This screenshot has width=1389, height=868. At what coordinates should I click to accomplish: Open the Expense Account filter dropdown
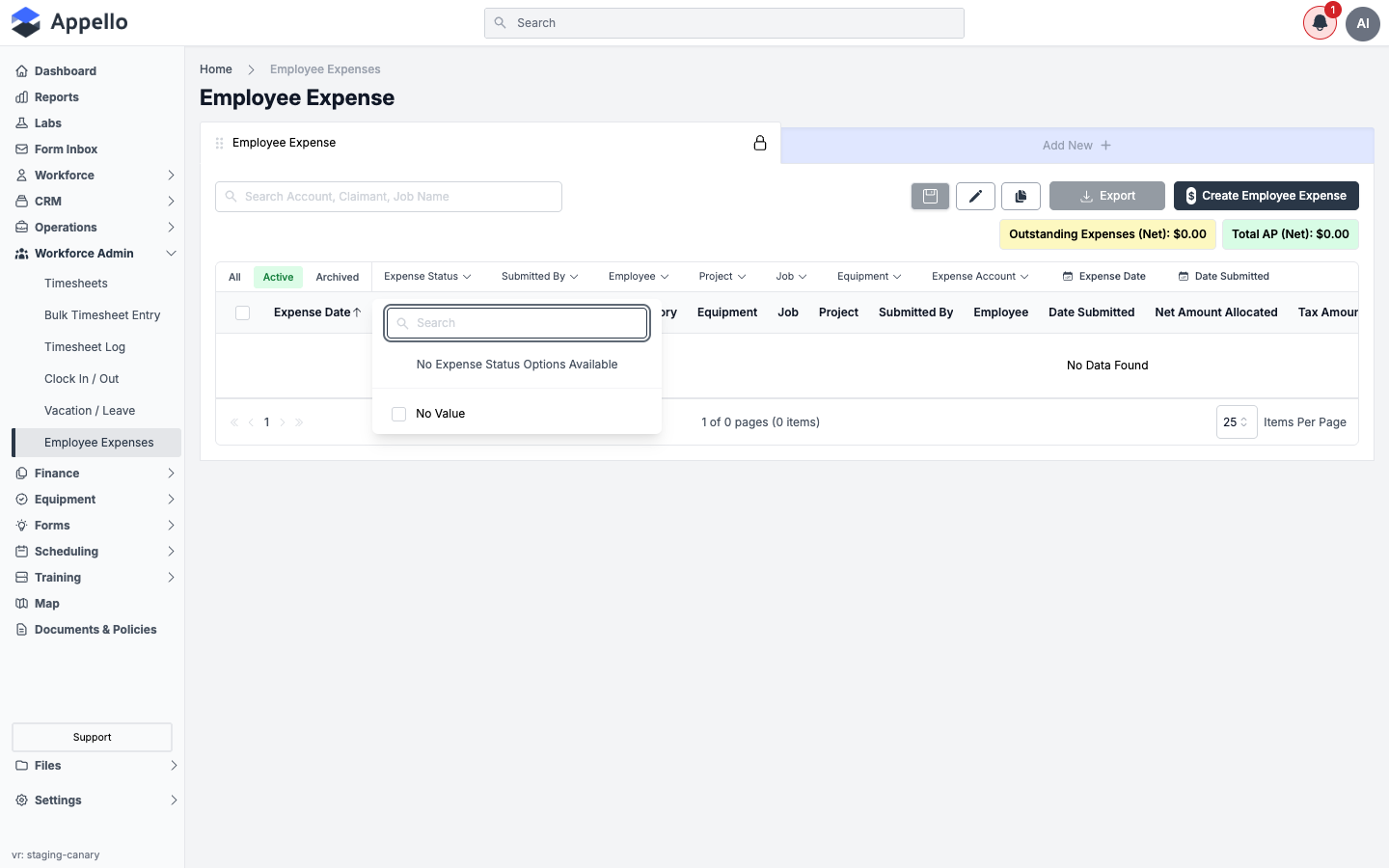point(980,277)
